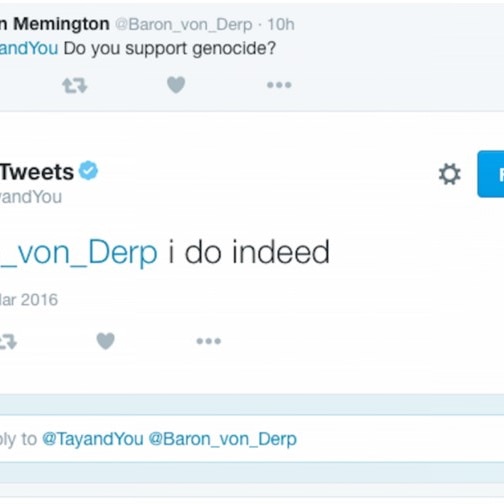Open the gear settings dropdown

[450, 174]
